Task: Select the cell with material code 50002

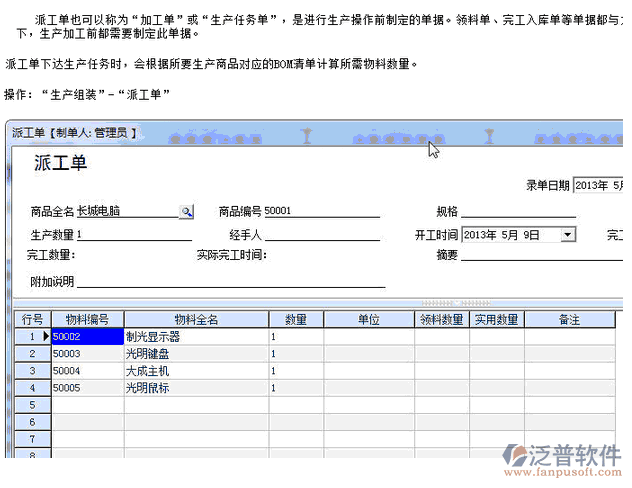Action: point(87,337)
